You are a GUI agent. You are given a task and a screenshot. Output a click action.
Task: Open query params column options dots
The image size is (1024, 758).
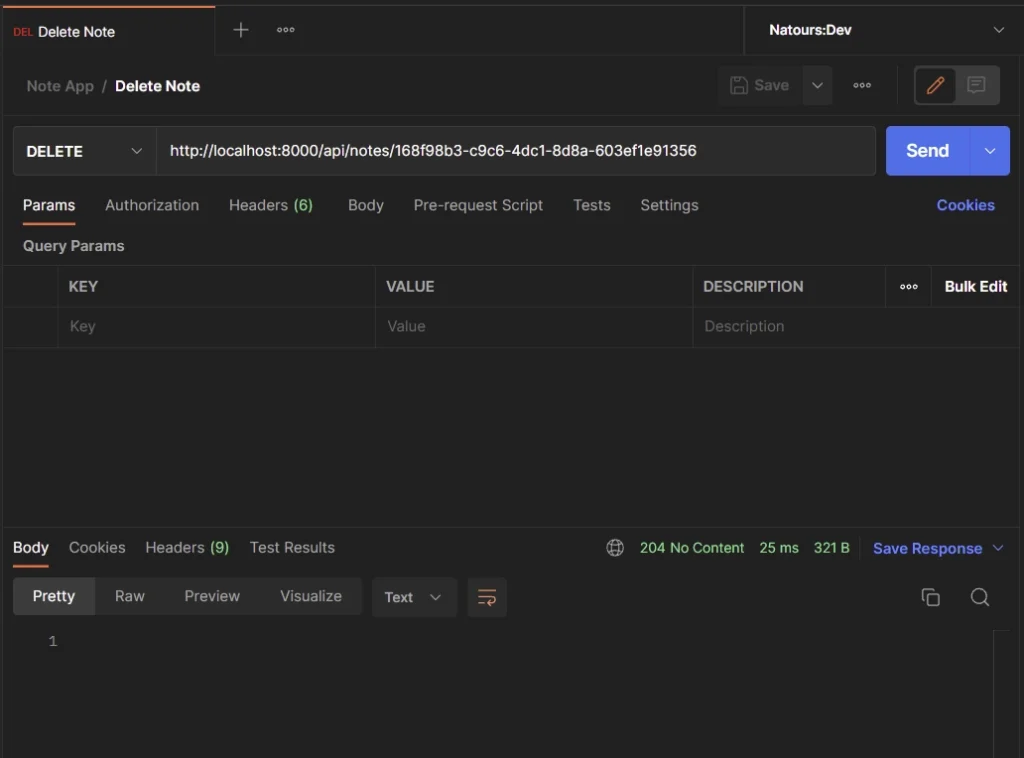[908, 287]
